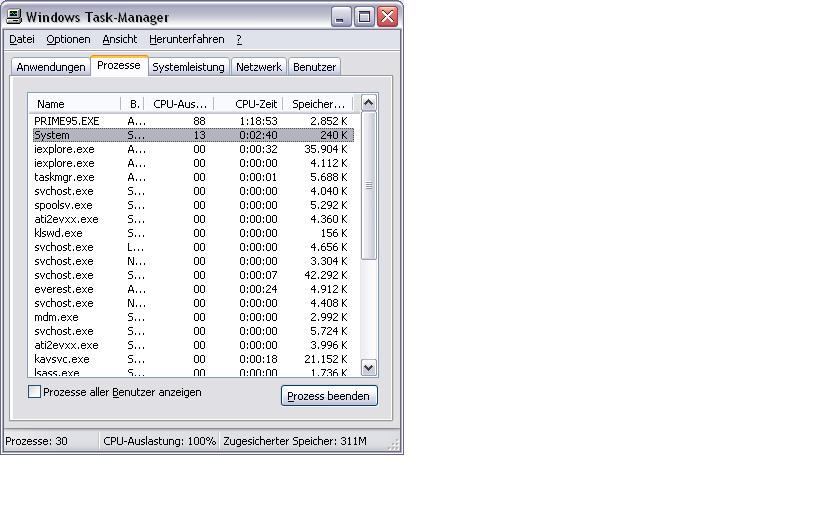Click CPU usage value 88
The height and width of the screenshot is (525, 840).
(199, 121)
